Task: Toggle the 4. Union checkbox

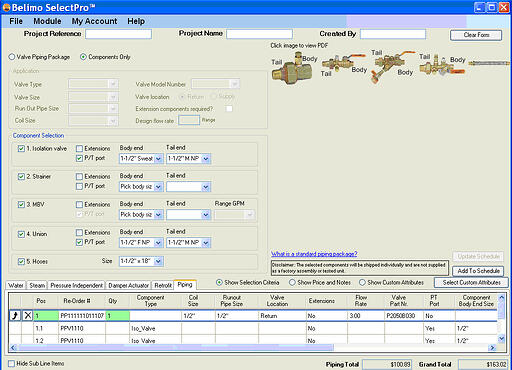Action: [21, 234]
